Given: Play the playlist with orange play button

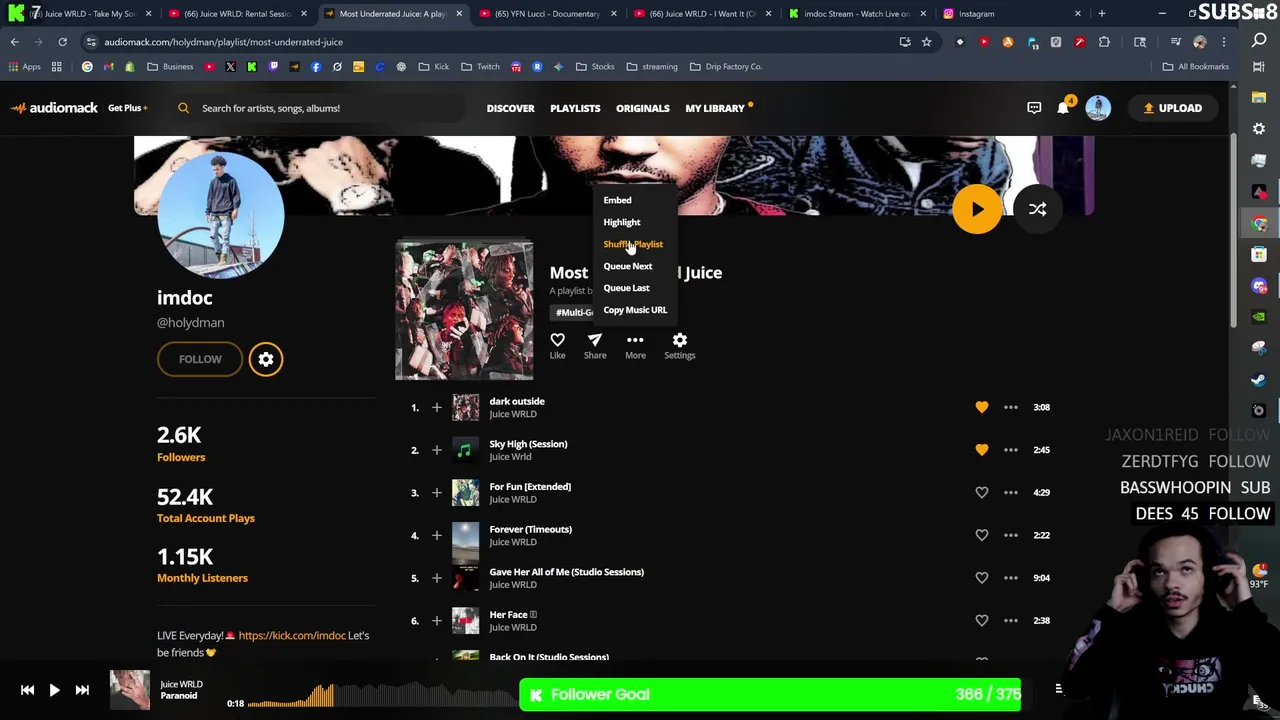Looking at the screenshot, I should click(x=977, y=209).
